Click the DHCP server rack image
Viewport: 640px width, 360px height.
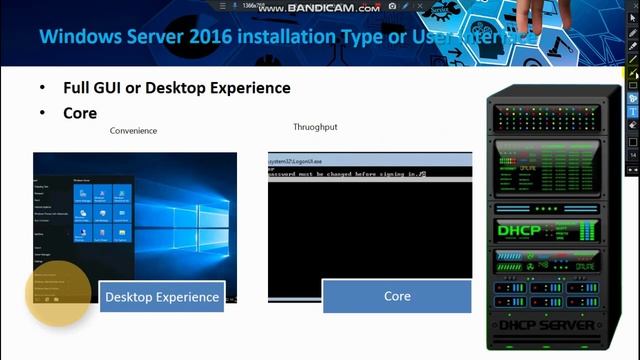(554, 217)
